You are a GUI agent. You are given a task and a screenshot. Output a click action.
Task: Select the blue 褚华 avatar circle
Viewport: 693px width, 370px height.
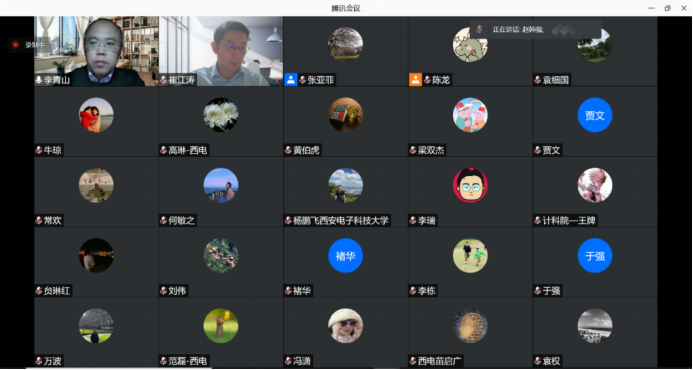click(x=346, y=256)
